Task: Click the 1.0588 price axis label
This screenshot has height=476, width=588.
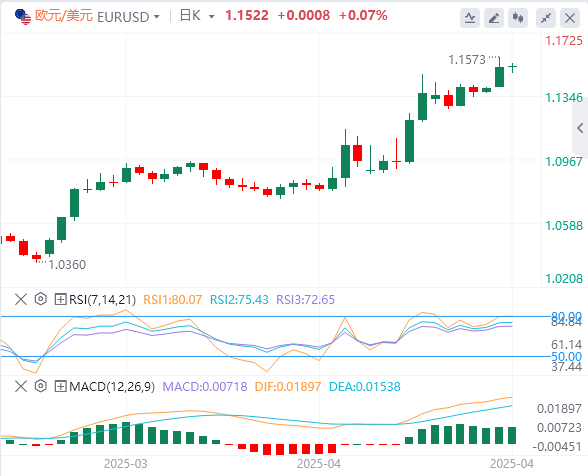Action: 564,226
